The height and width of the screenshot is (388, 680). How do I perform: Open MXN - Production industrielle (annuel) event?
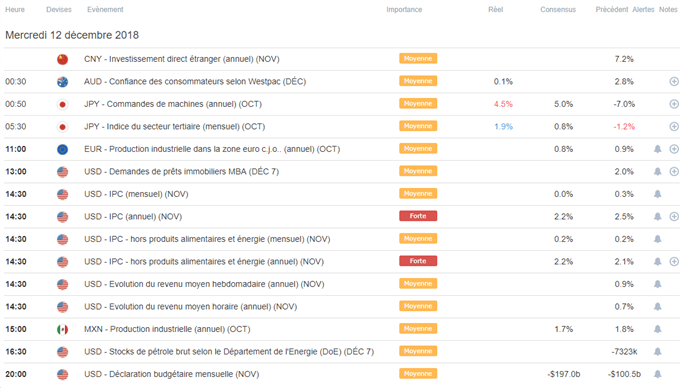[x=167, y=329]
